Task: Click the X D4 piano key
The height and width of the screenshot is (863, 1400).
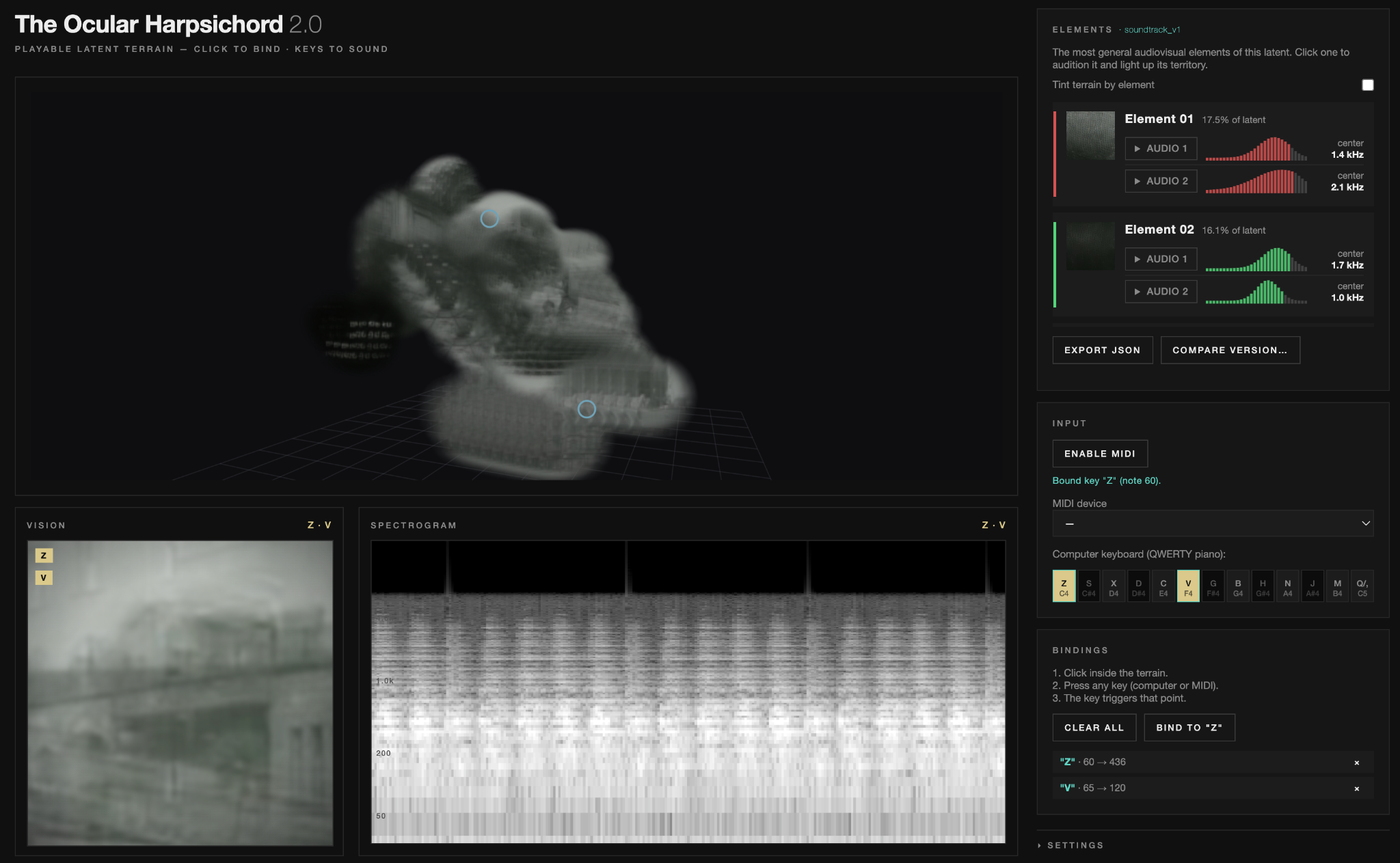Action: pos(1114,586)
